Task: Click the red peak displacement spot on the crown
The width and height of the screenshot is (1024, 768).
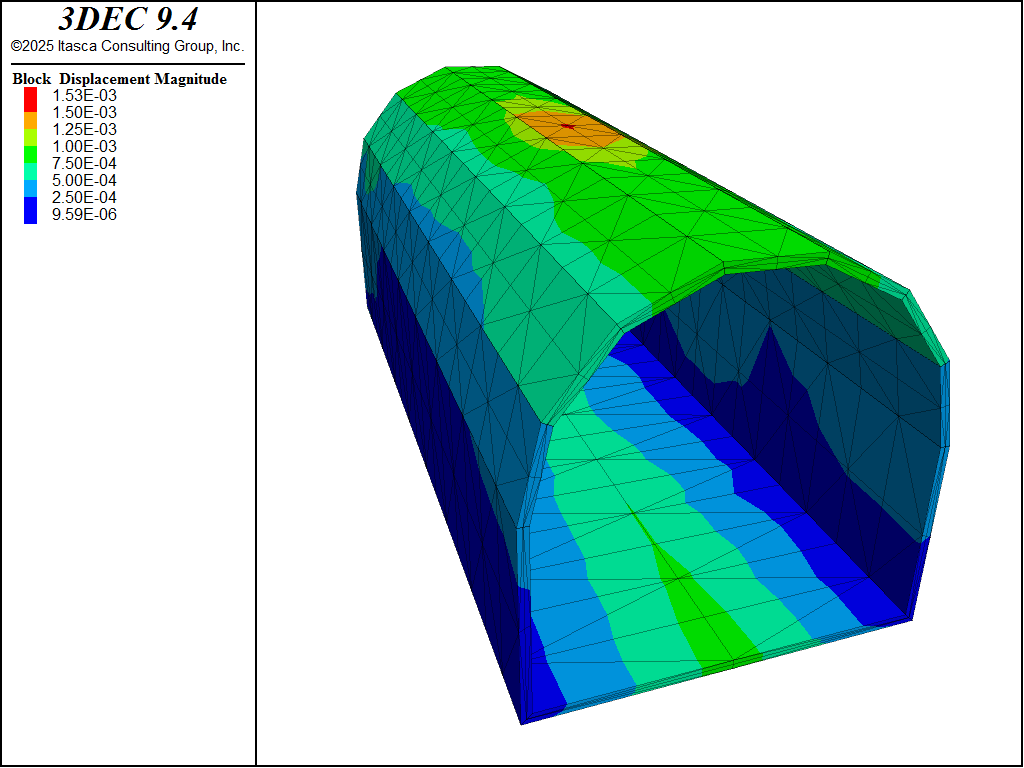Action: [568, 126]
